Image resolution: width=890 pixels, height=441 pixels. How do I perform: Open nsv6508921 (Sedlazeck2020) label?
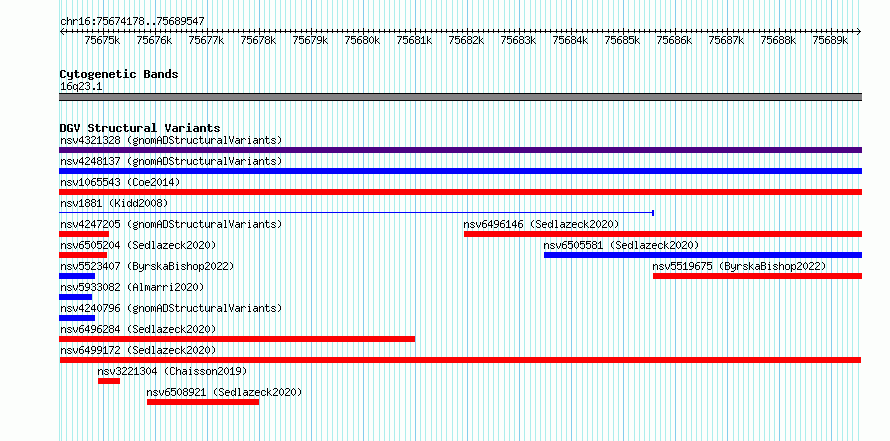click(224, 392)
